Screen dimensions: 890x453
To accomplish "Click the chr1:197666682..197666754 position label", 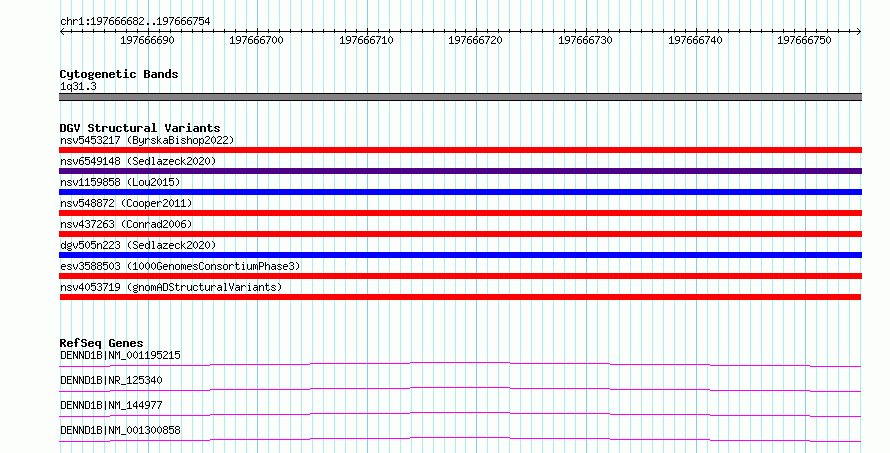I will pos(135,22).
